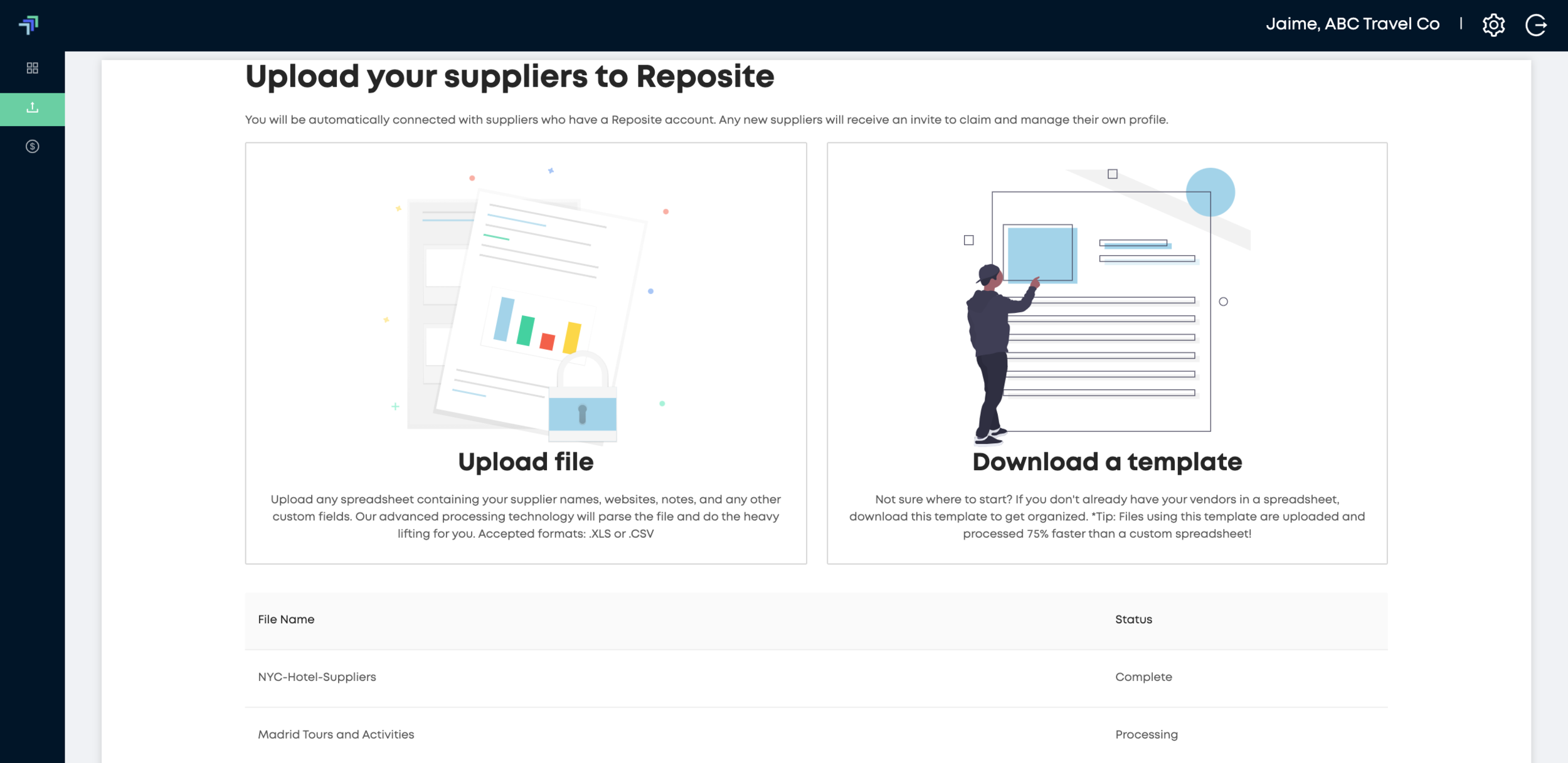Click Jaime, ABC Travel Co account name
The width and height of the screenshot is (1568, 763).
(1352, 24)
